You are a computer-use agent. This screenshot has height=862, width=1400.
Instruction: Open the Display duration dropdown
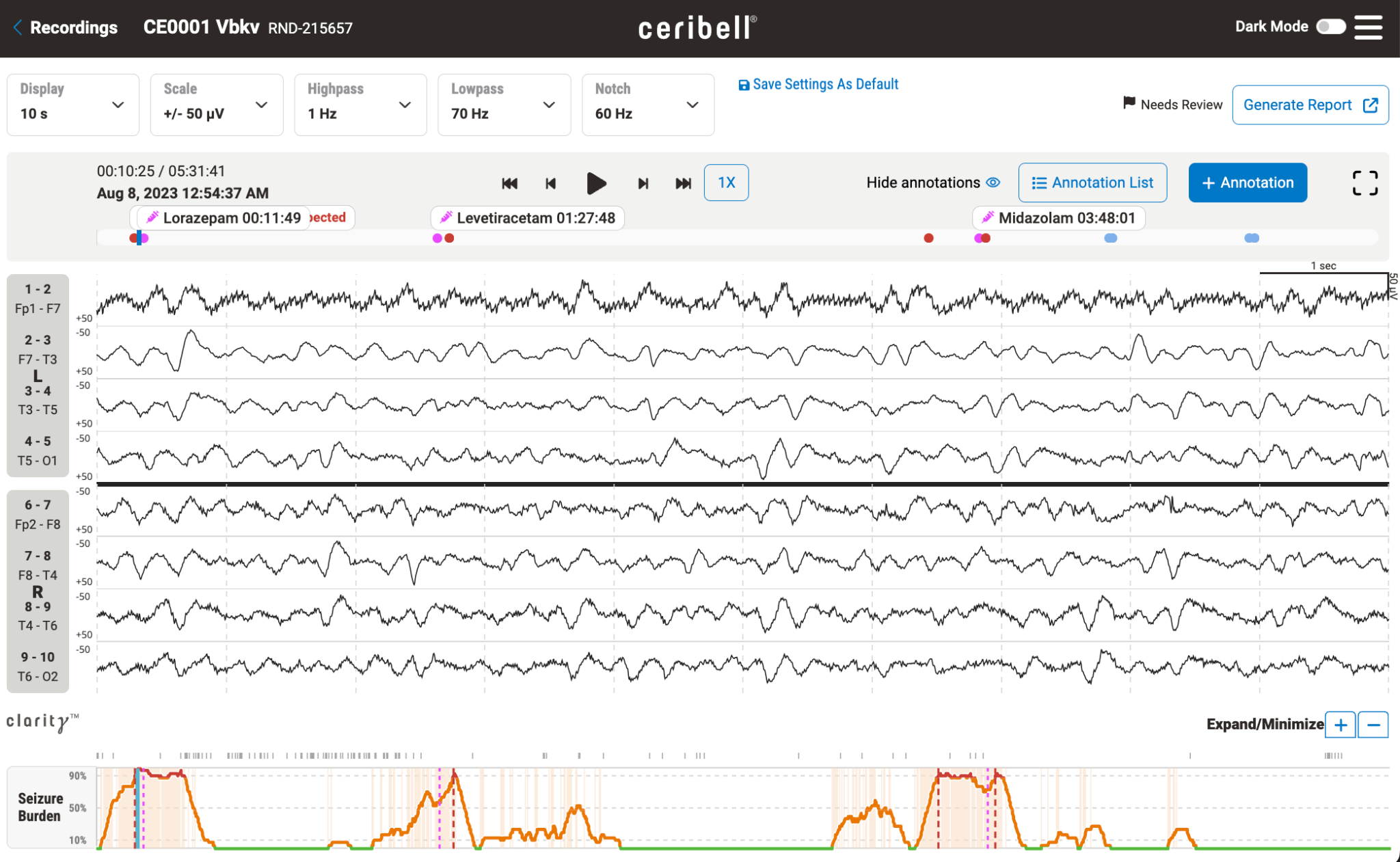point(72,105)
